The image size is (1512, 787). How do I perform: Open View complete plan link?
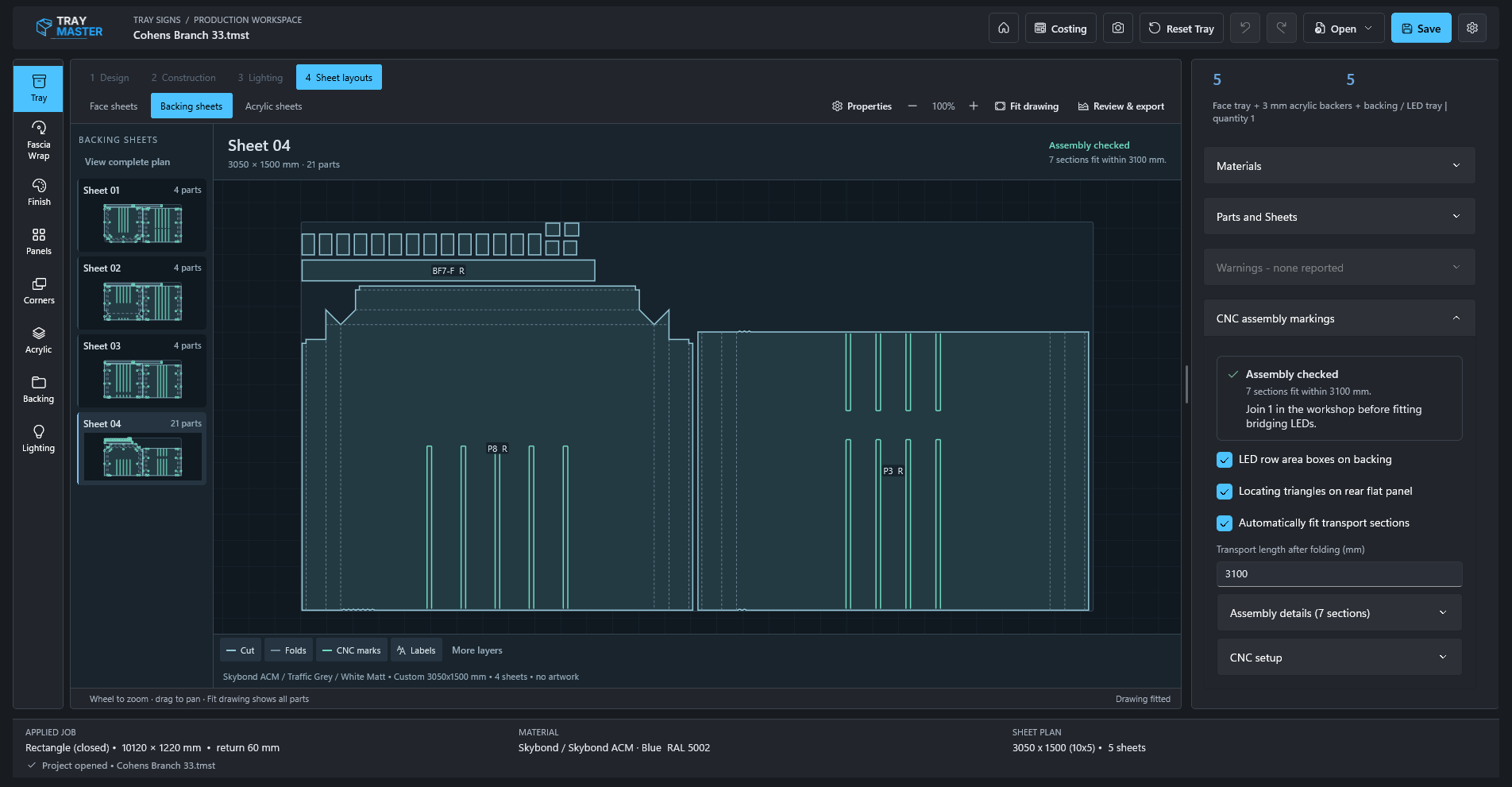pos(127,161)
